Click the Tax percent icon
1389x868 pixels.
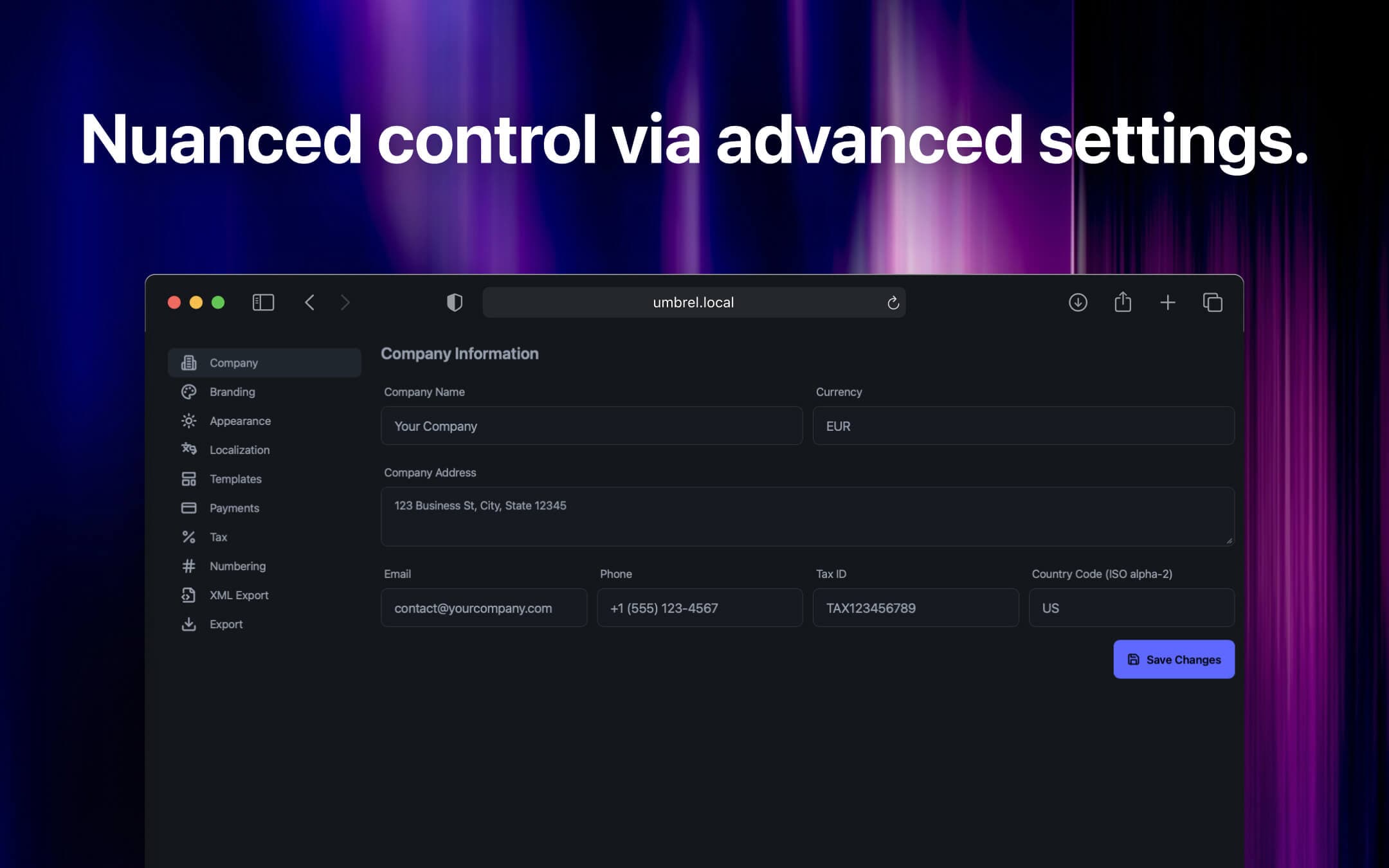click(188, 536)
